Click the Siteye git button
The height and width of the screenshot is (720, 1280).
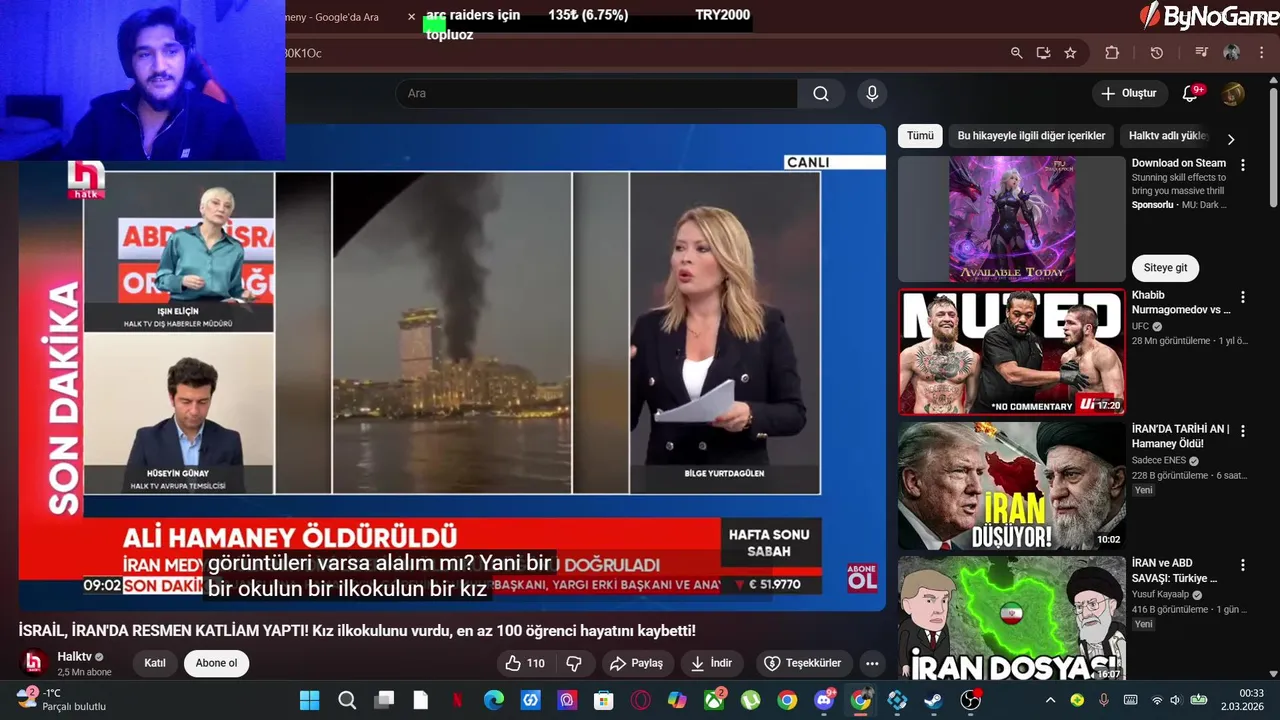coord(1166,268)
